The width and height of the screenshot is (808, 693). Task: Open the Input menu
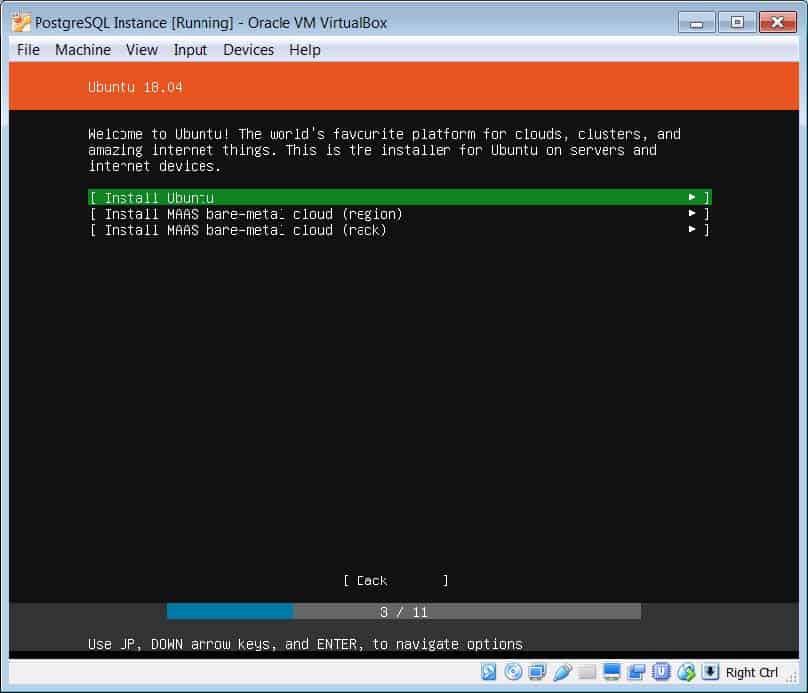[x=190, y=50]
